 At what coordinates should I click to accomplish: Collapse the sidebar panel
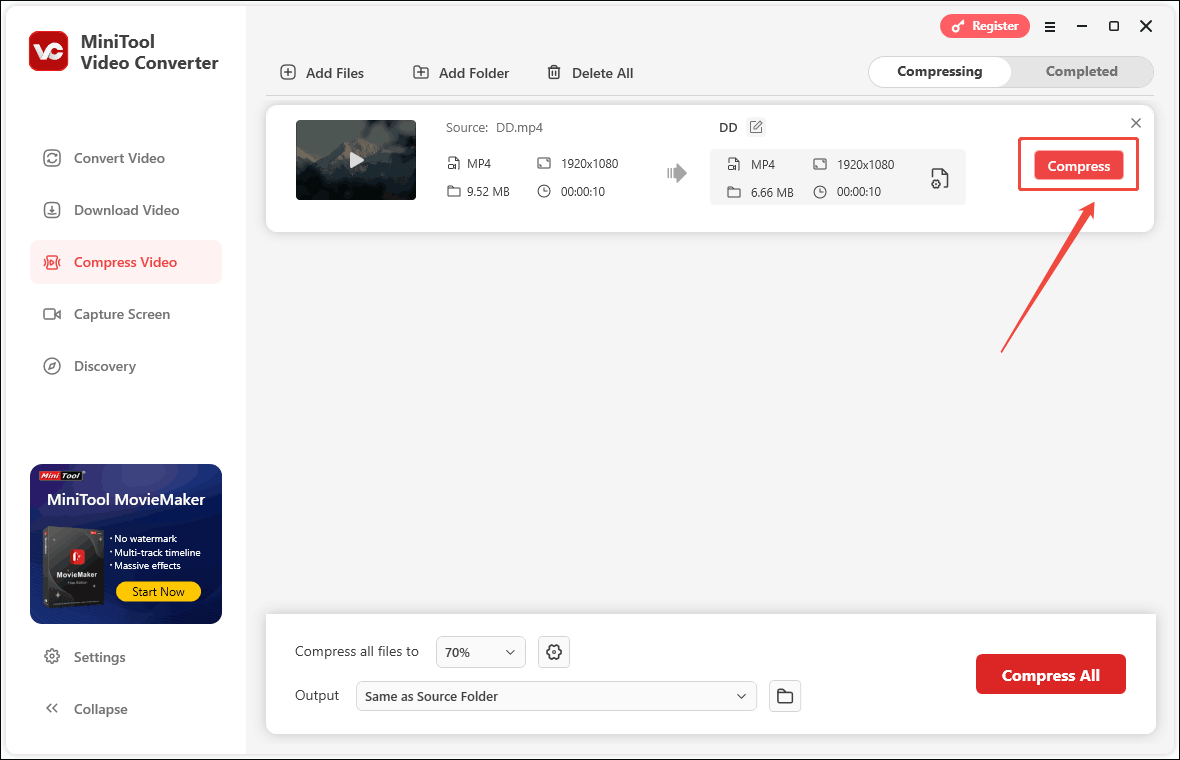(86, 709)
